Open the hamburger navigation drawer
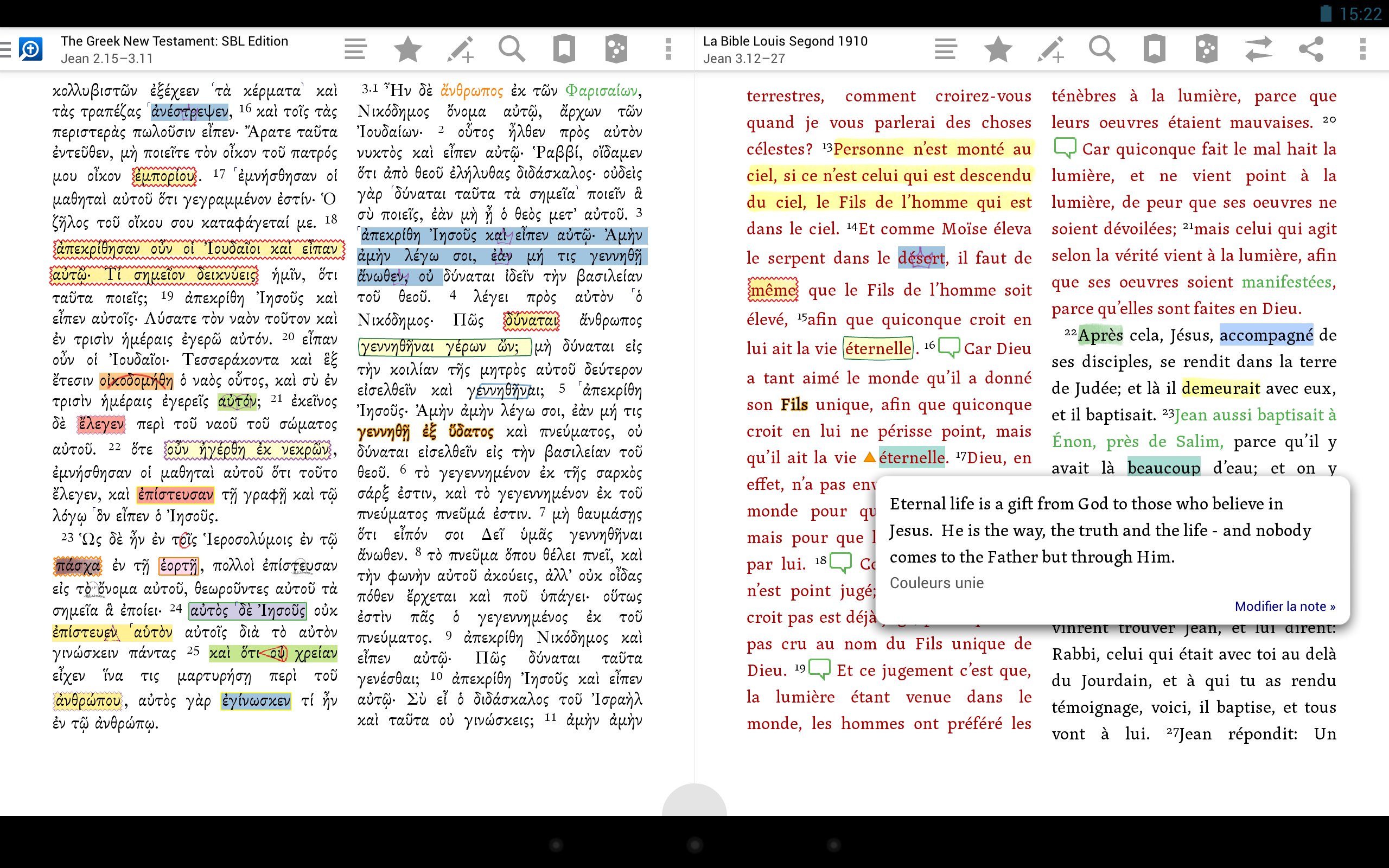Viewport: 1389px width, 868px height. 6,49
